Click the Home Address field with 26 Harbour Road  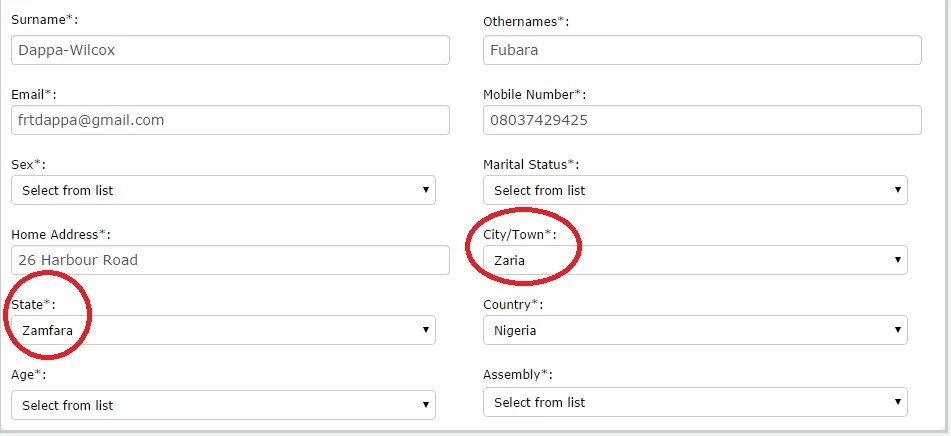click(x=230, y=260)
